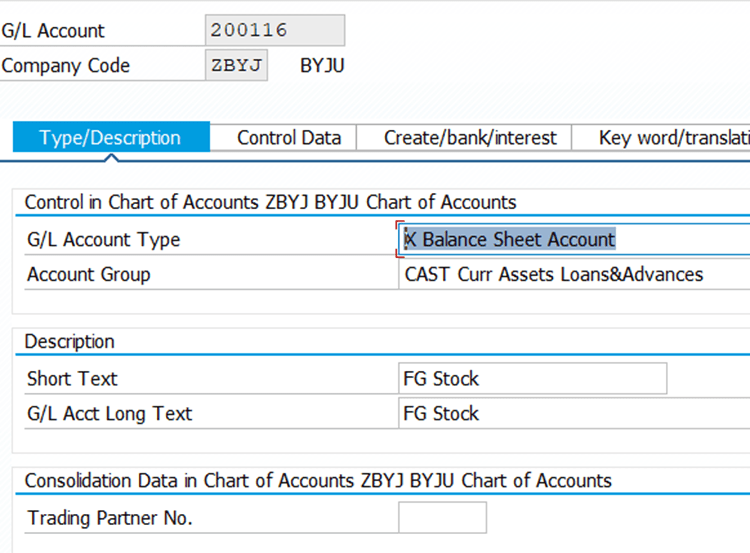Click the Trading Partner No. input box
The image size is (750, 553).
(442, 518)
